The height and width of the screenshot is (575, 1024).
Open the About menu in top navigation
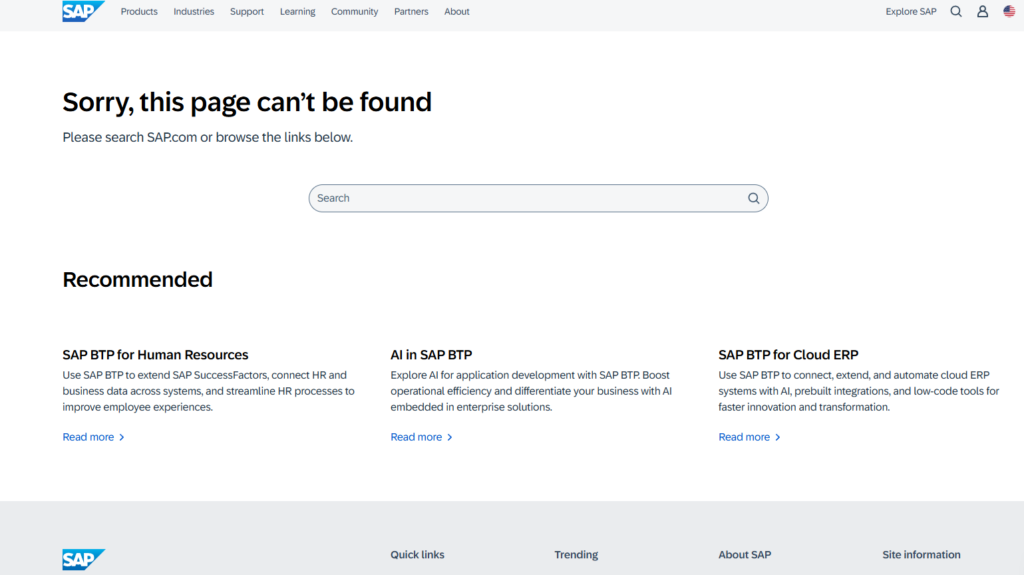(457, 12)
